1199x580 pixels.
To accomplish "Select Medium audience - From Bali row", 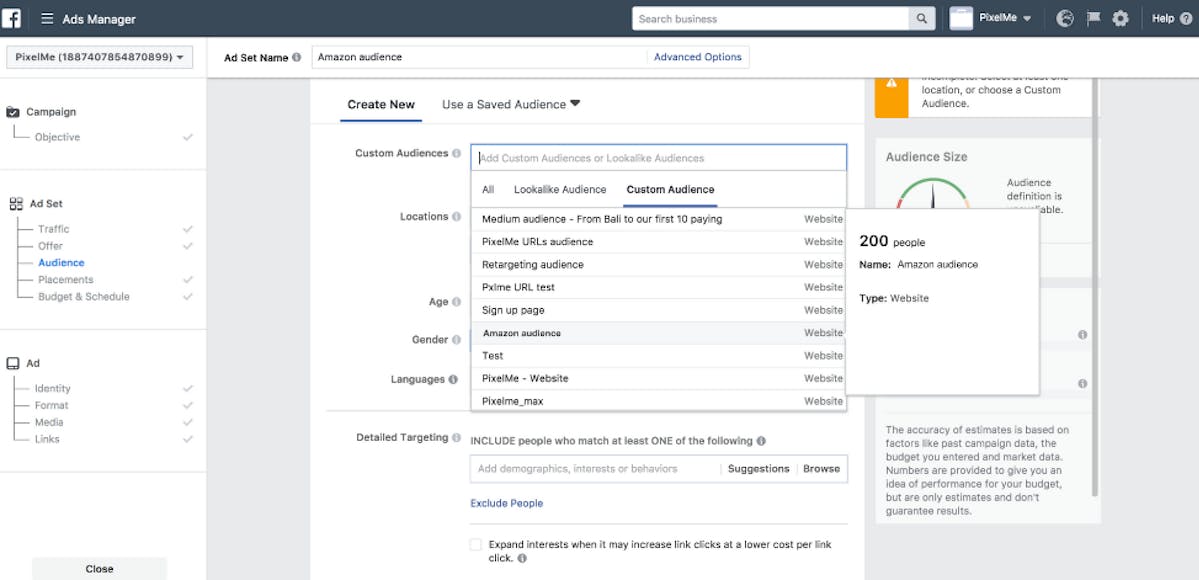I will pyautogui.click(x=658, y=219).
